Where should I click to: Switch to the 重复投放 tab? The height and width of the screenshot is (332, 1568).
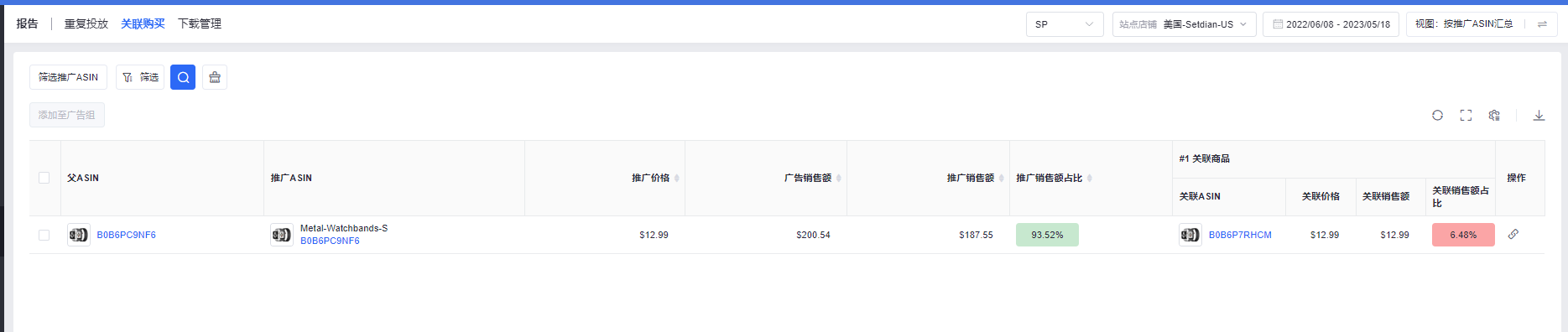pyautogui.click(x=86, y=23)
